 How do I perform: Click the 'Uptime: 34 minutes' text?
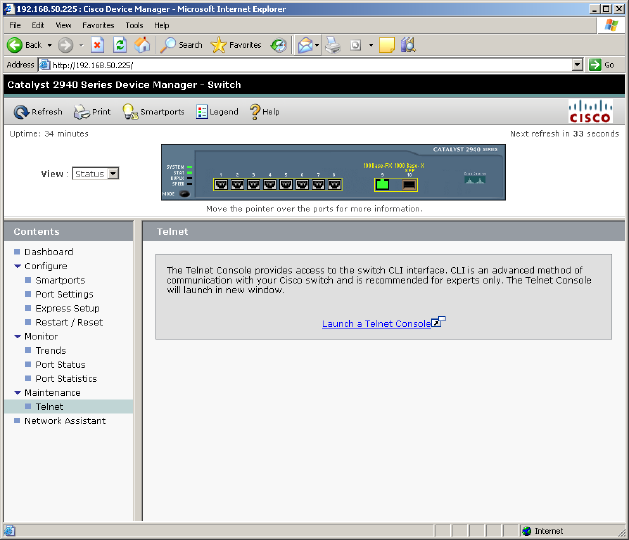point(49,134)
